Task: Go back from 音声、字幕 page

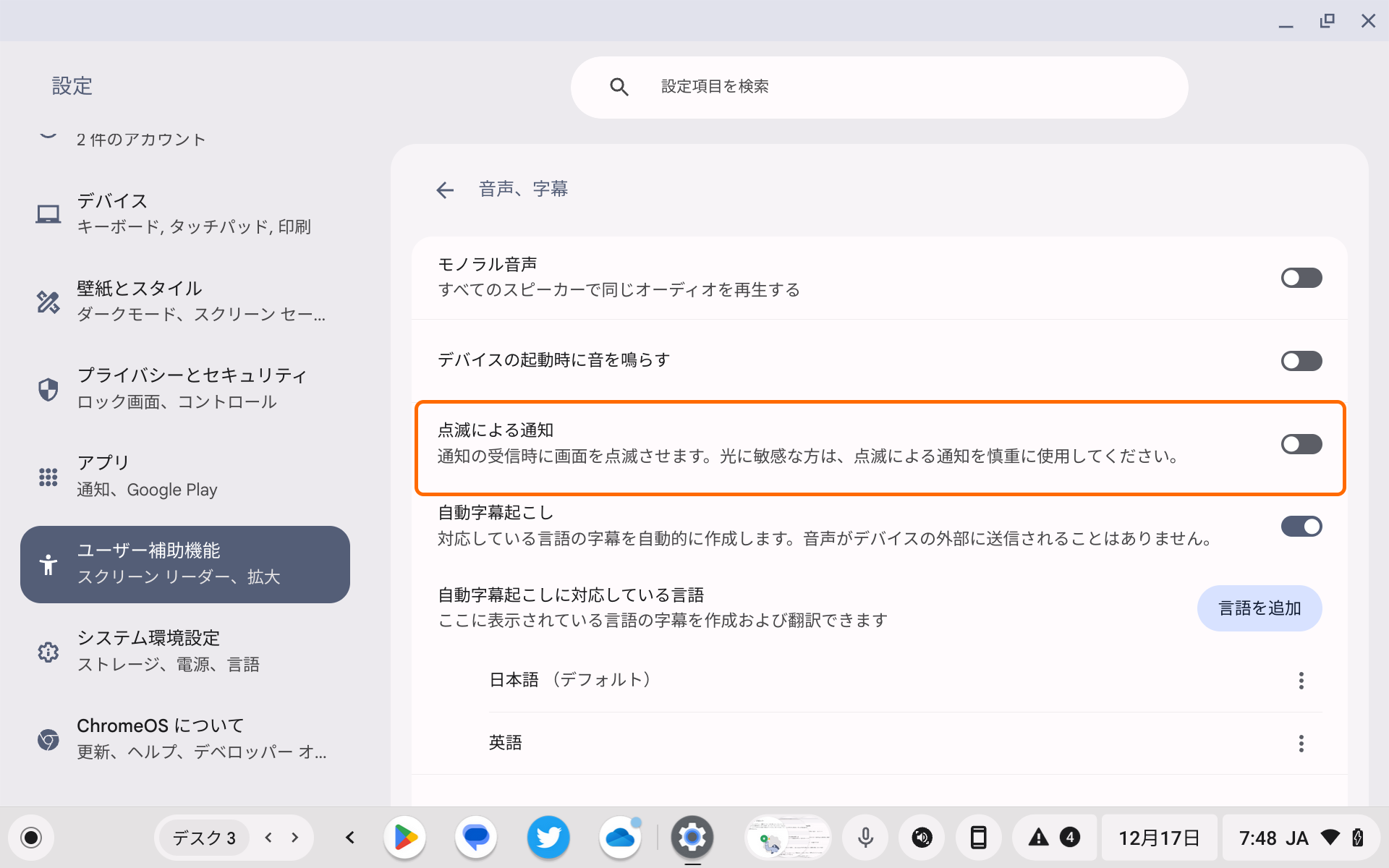Action: pos(444,190)
